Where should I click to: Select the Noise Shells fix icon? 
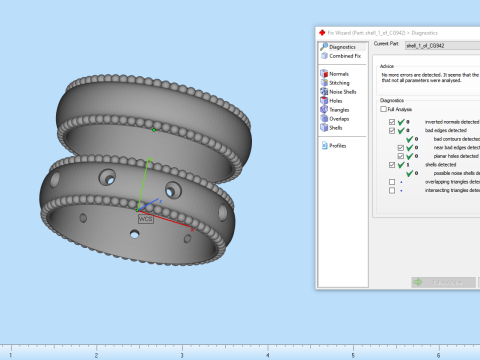pyautogui.click(x=324, y=91)
